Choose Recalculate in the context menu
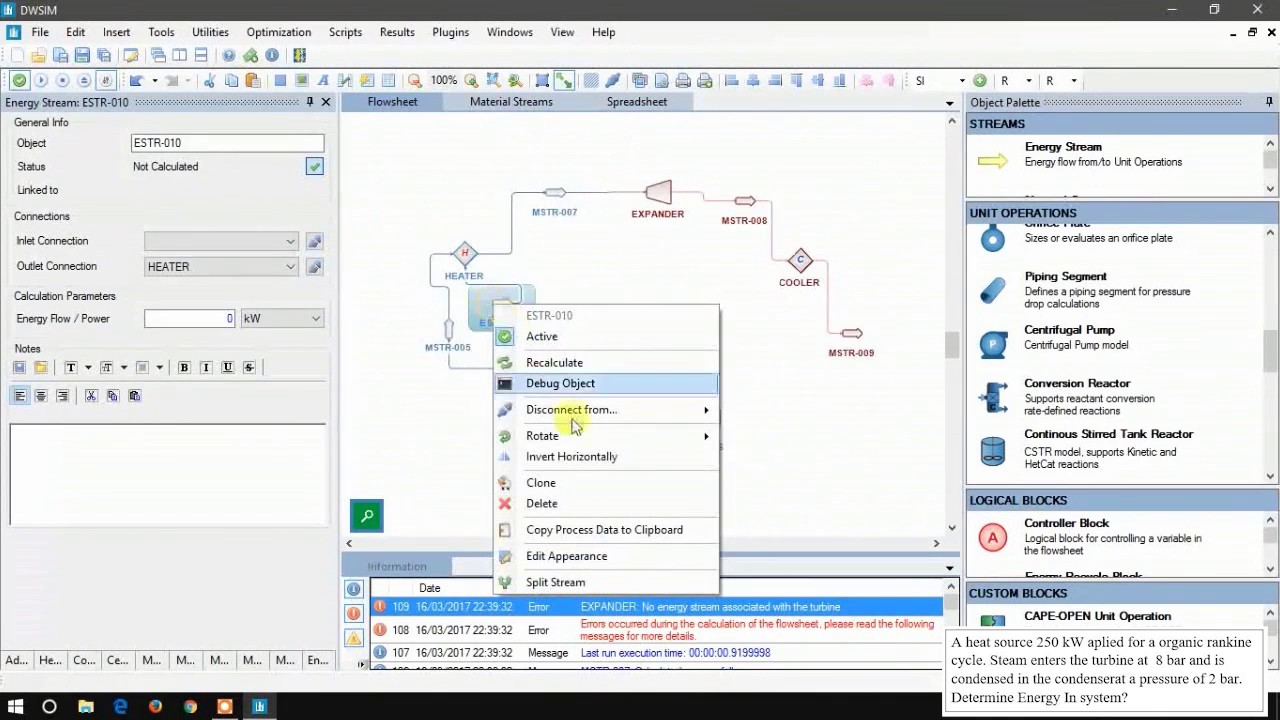 [x=607, y=363]
